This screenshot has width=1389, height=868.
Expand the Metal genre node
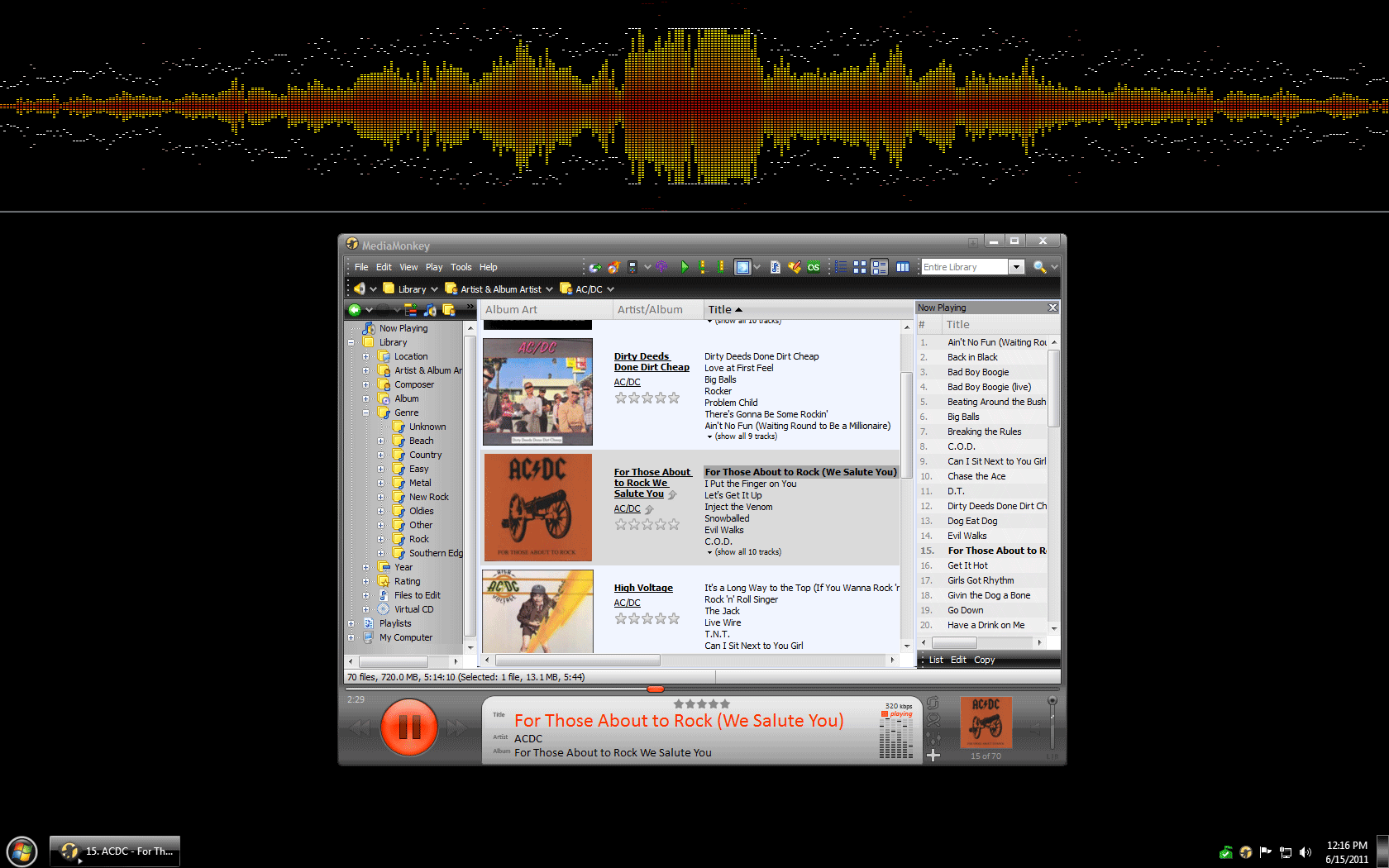[x=381, y=483]
